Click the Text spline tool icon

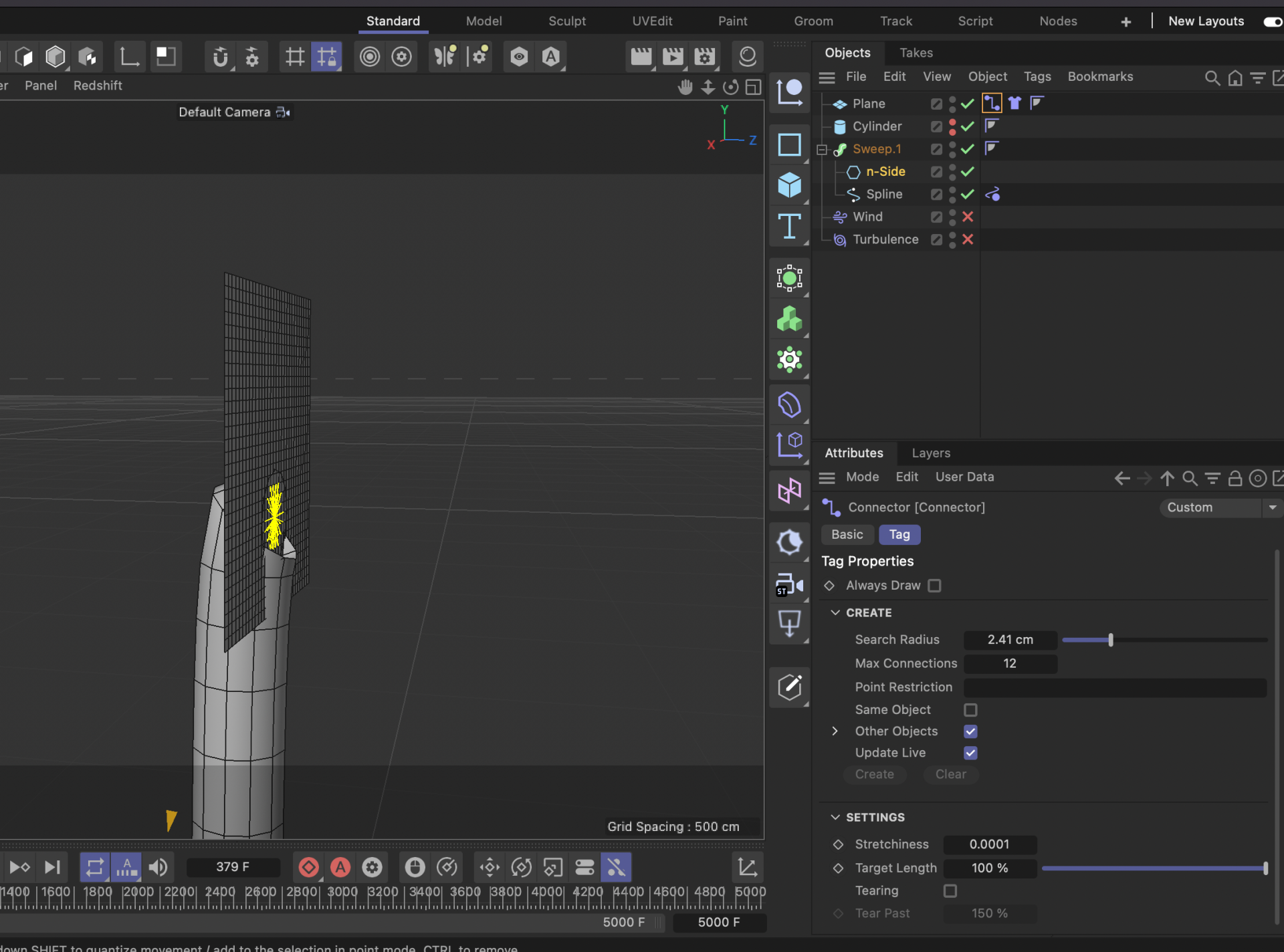(789, 227)
